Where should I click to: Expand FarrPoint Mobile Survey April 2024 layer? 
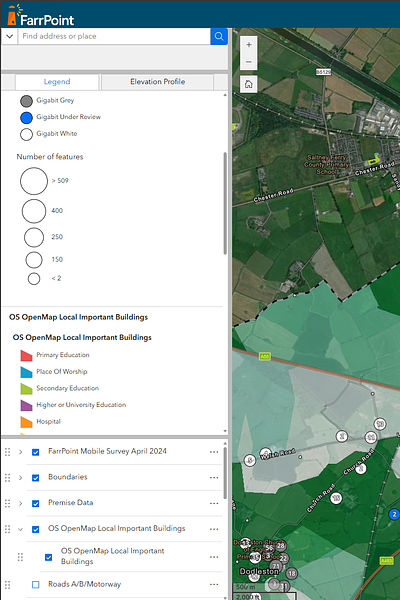20,452
